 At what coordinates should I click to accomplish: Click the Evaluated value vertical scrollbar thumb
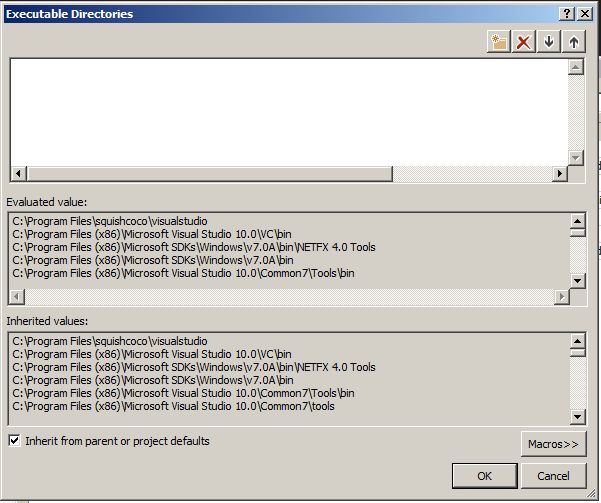tap(578, 233)
